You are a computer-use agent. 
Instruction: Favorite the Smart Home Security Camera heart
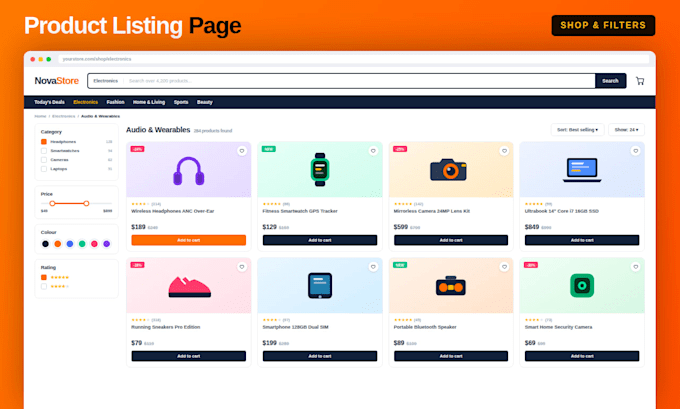coord(635,267)
